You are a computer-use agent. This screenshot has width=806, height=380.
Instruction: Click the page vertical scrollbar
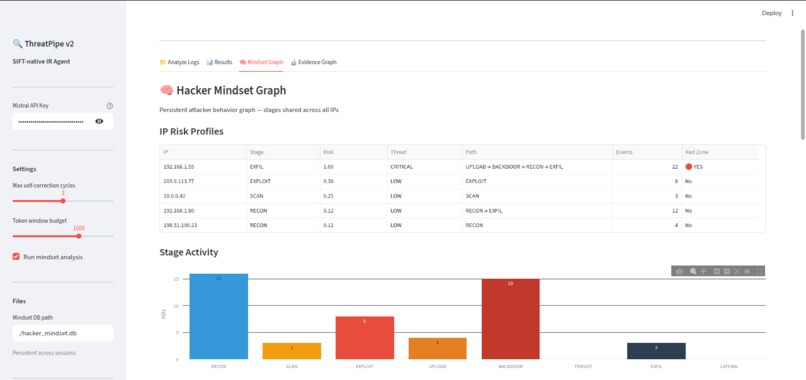click(802, 85)
